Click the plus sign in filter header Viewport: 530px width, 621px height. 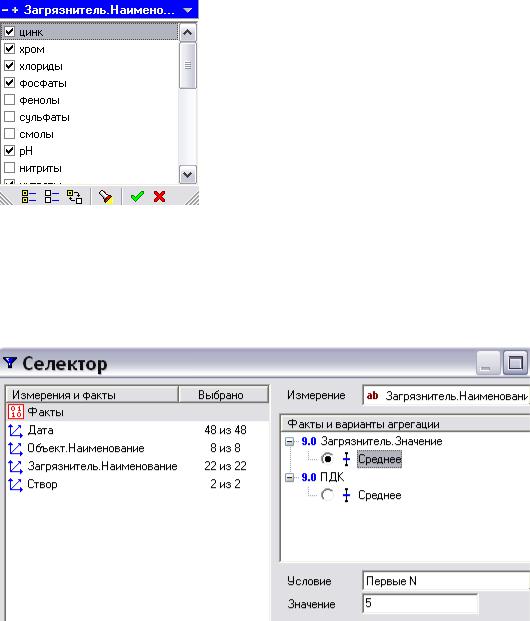click(15, 10)
